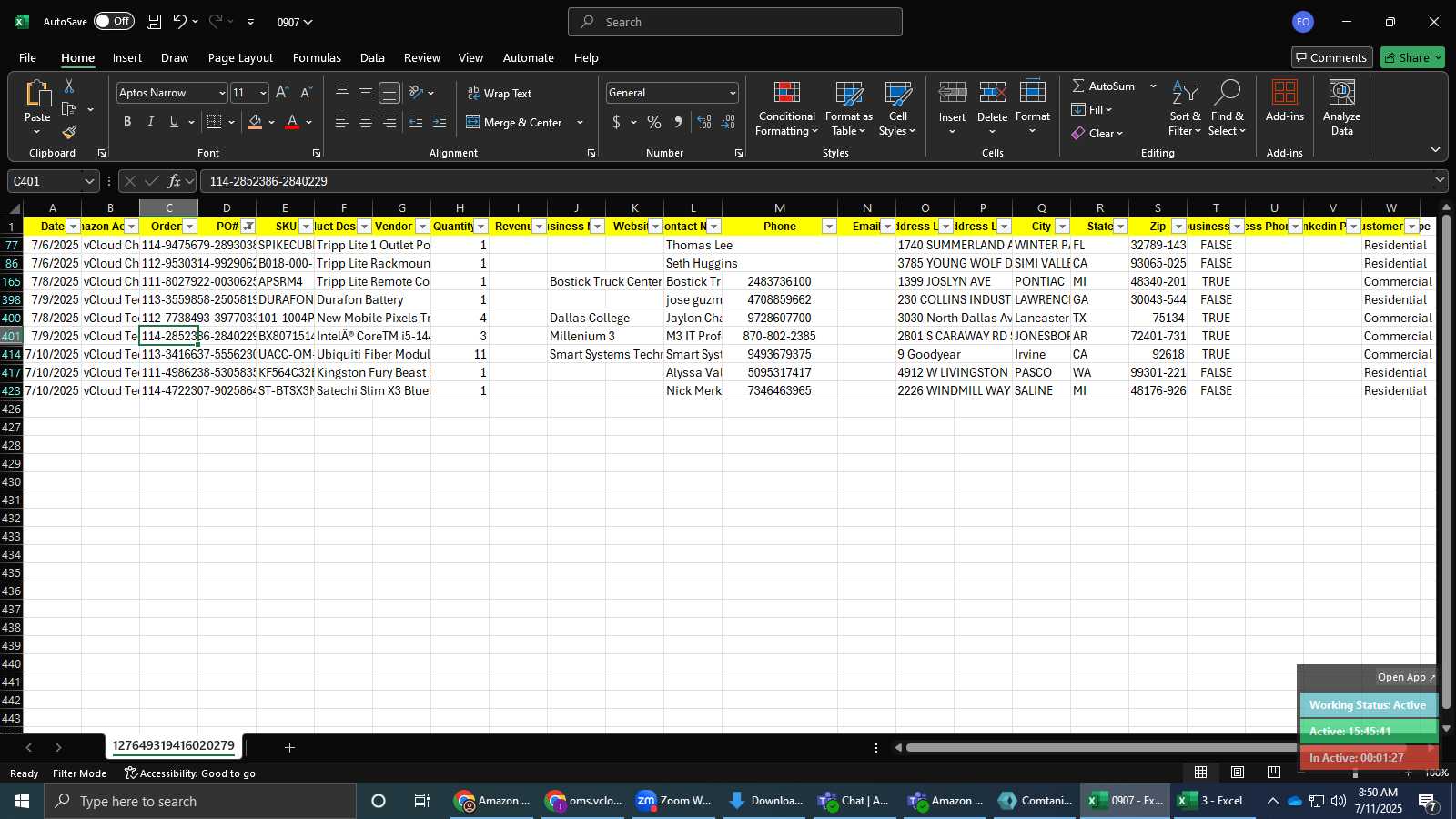Open the font name dropdown

pyautogui.click(x=221, y=93)
